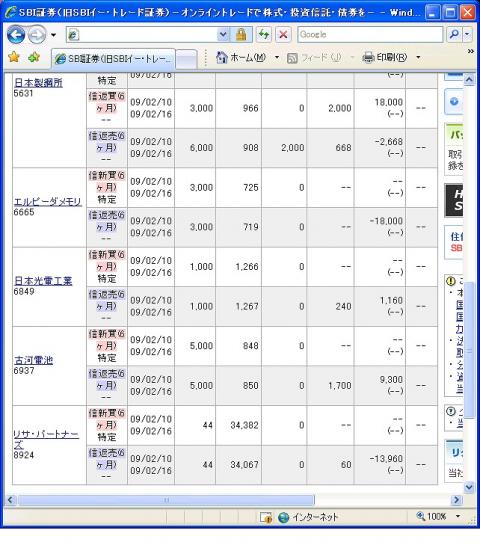Click the Add to Favorites icon
Image resolution: width=480 pixels, height=554 pixels.
(34, 57)
